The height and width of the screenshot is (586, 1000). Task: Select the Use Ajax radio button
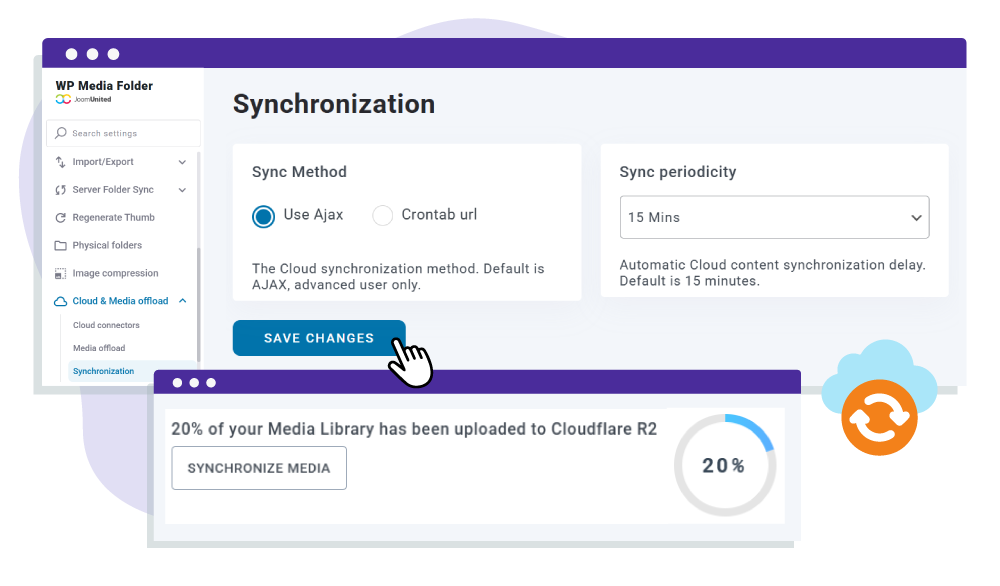pyautogui.click(x=263, y=215)
